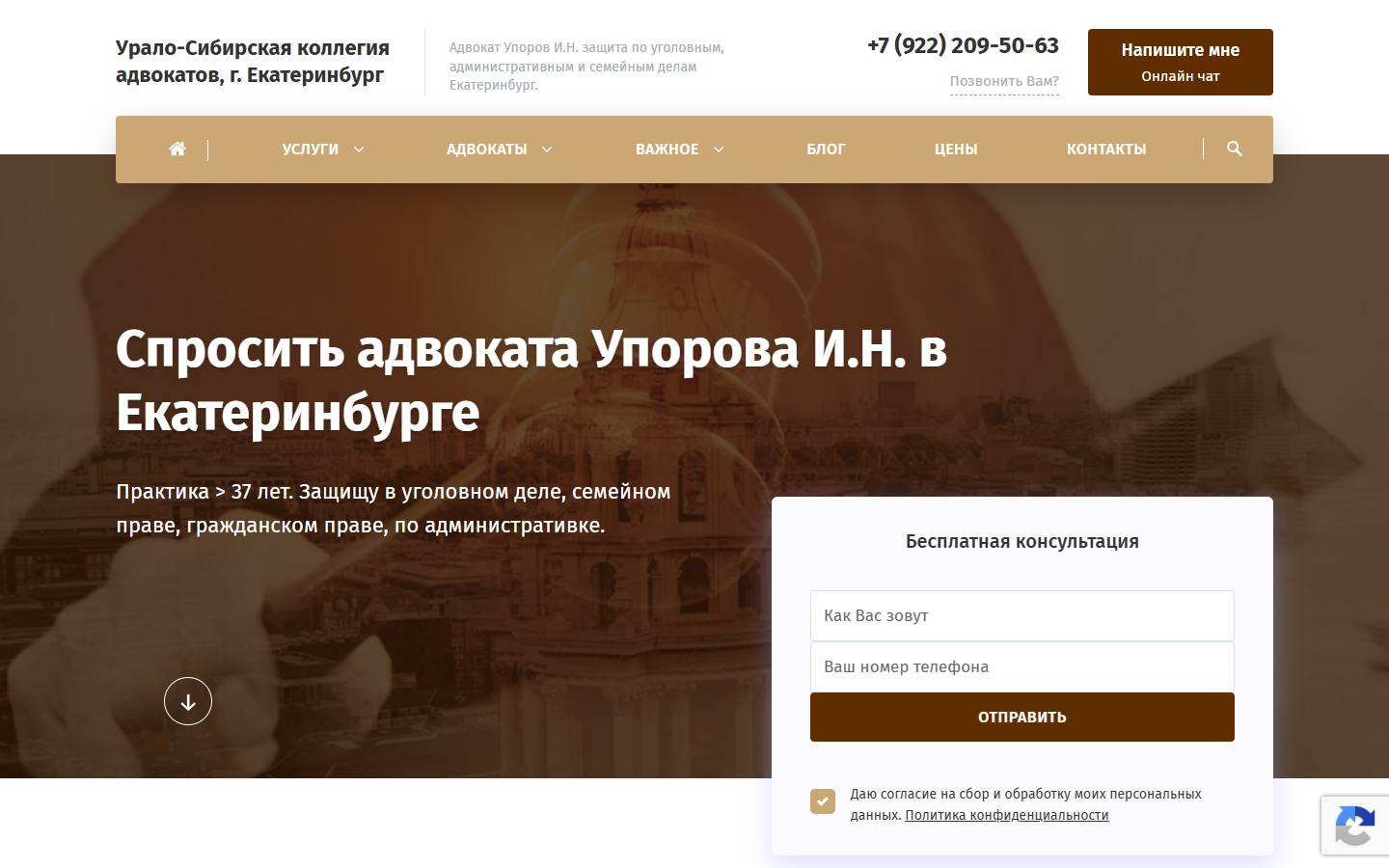This screenshot has width=1389, height=868.
Task: Focus the Как Вас зовут name field
Action: coord(1022,615)
